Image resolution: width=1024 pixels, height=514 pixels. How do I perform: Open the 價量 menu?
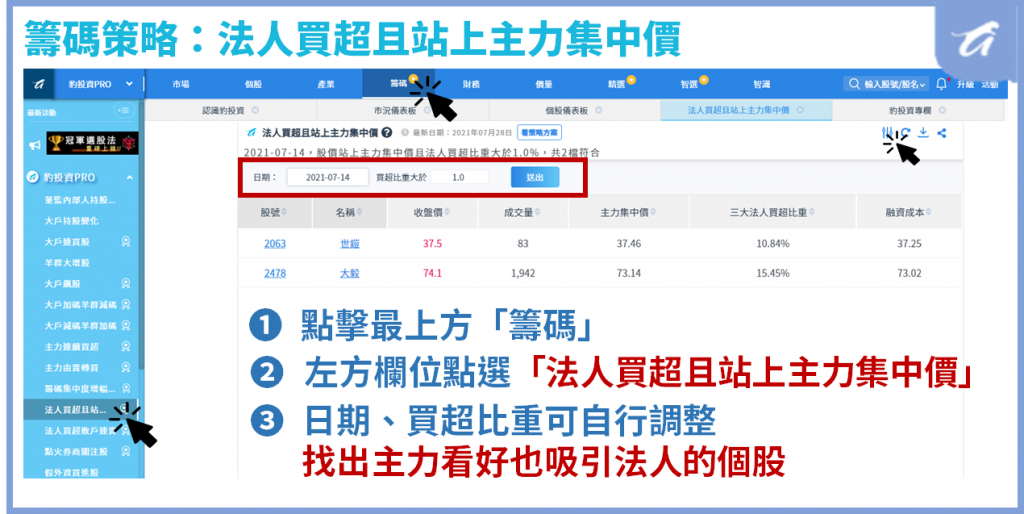click(543, 84)
